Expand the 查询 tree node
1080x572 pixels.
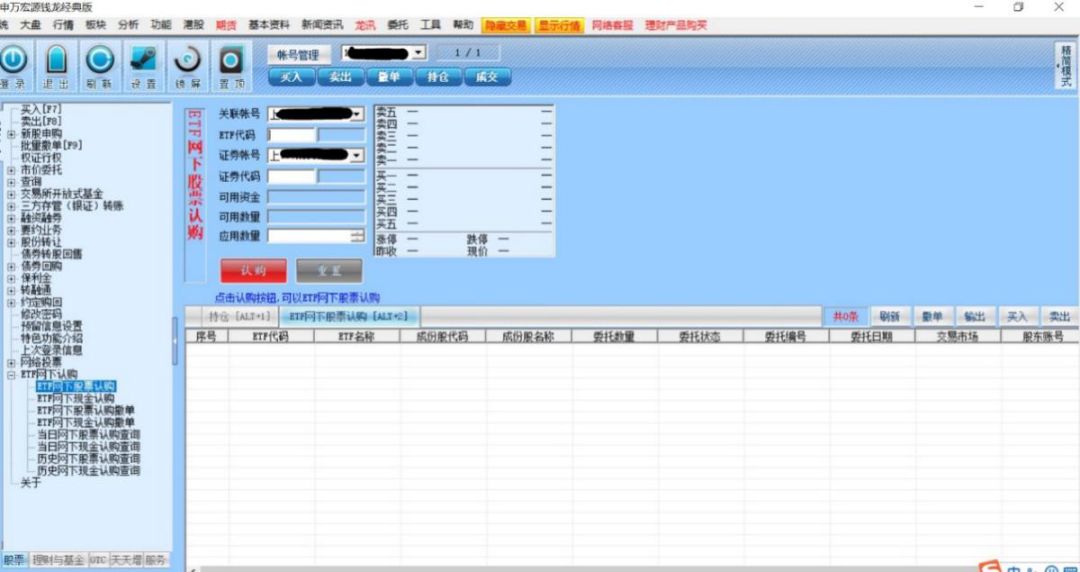[x=11, y=181]
